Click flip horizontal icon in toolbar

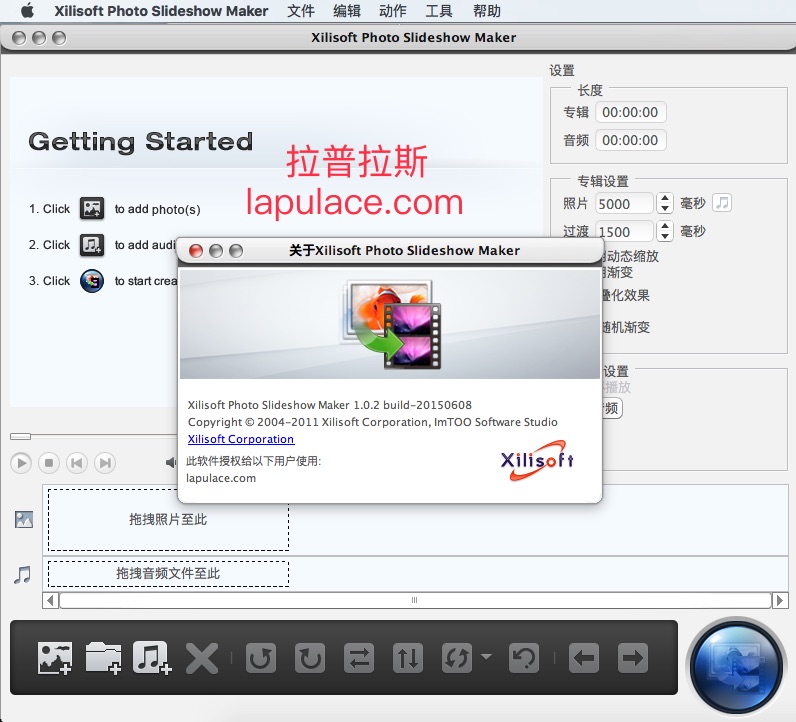point(359,658)
